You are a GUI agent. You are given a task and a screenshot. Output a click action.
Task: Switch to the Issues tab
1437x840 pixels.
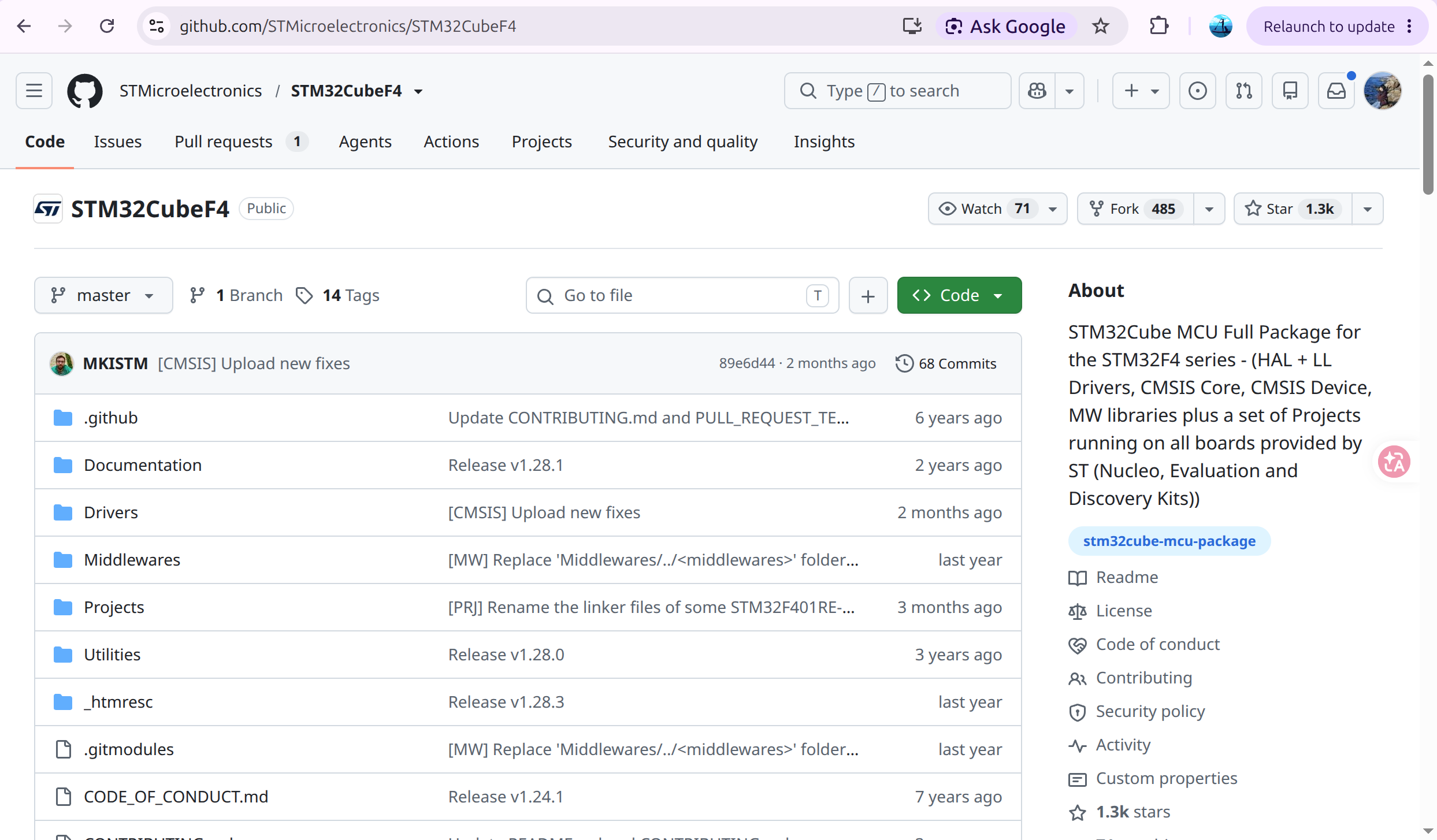pos(118,142)
